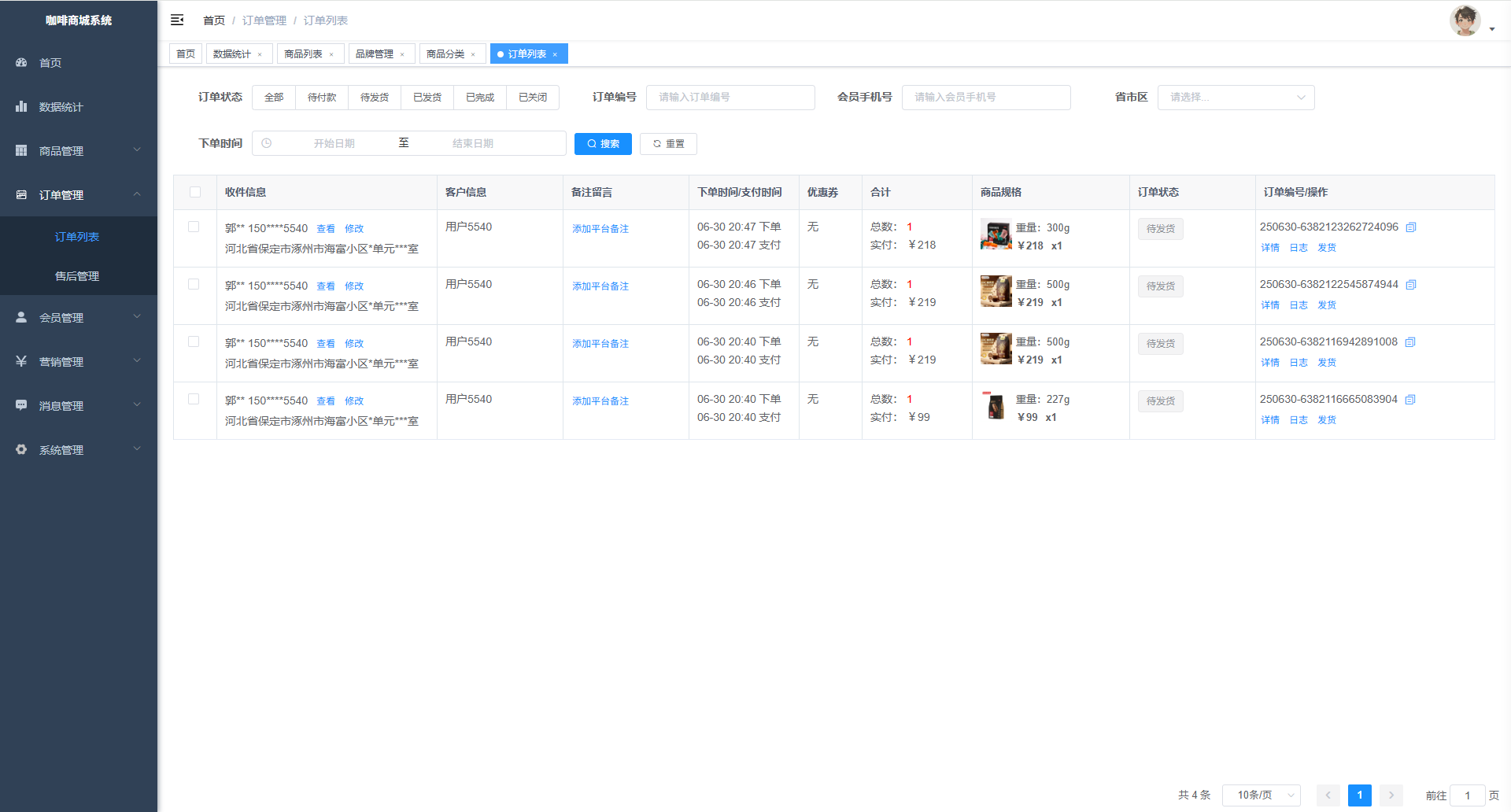The width and height of the screenshot is (1511, 812).
Task: Open the 10条/页 page size dropdown
Action: [1261, 795]
